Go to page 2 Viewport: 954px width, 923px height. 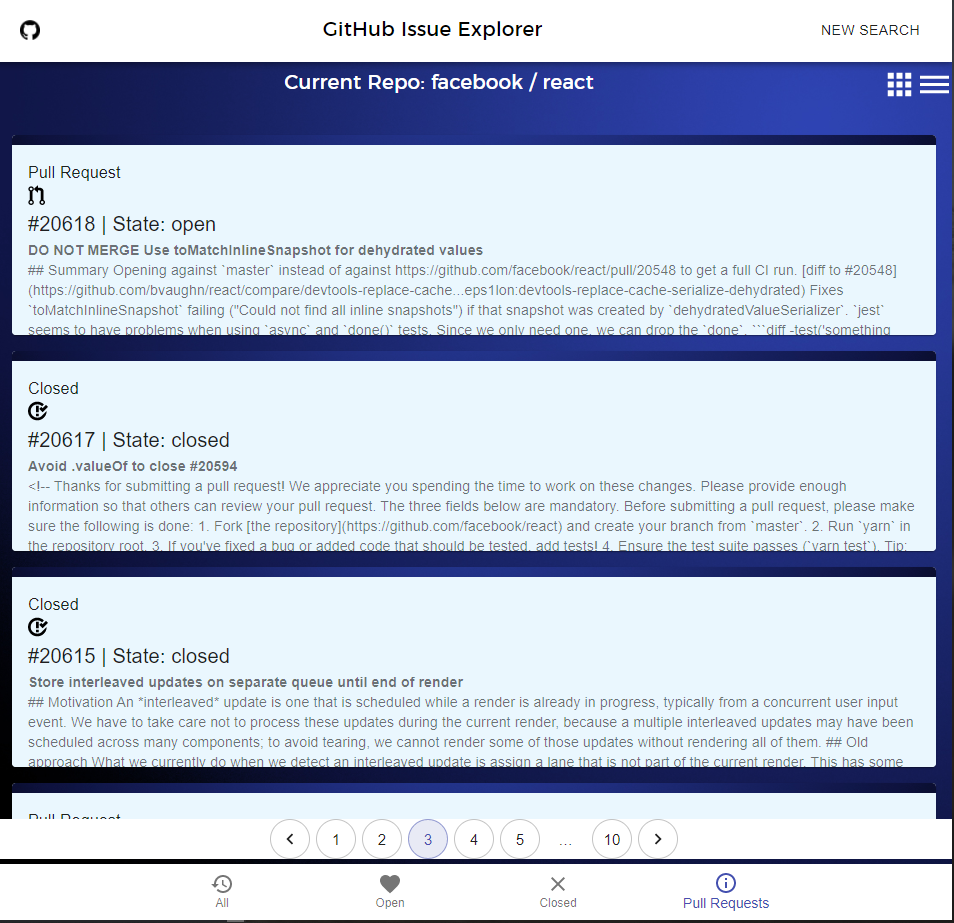382,839
